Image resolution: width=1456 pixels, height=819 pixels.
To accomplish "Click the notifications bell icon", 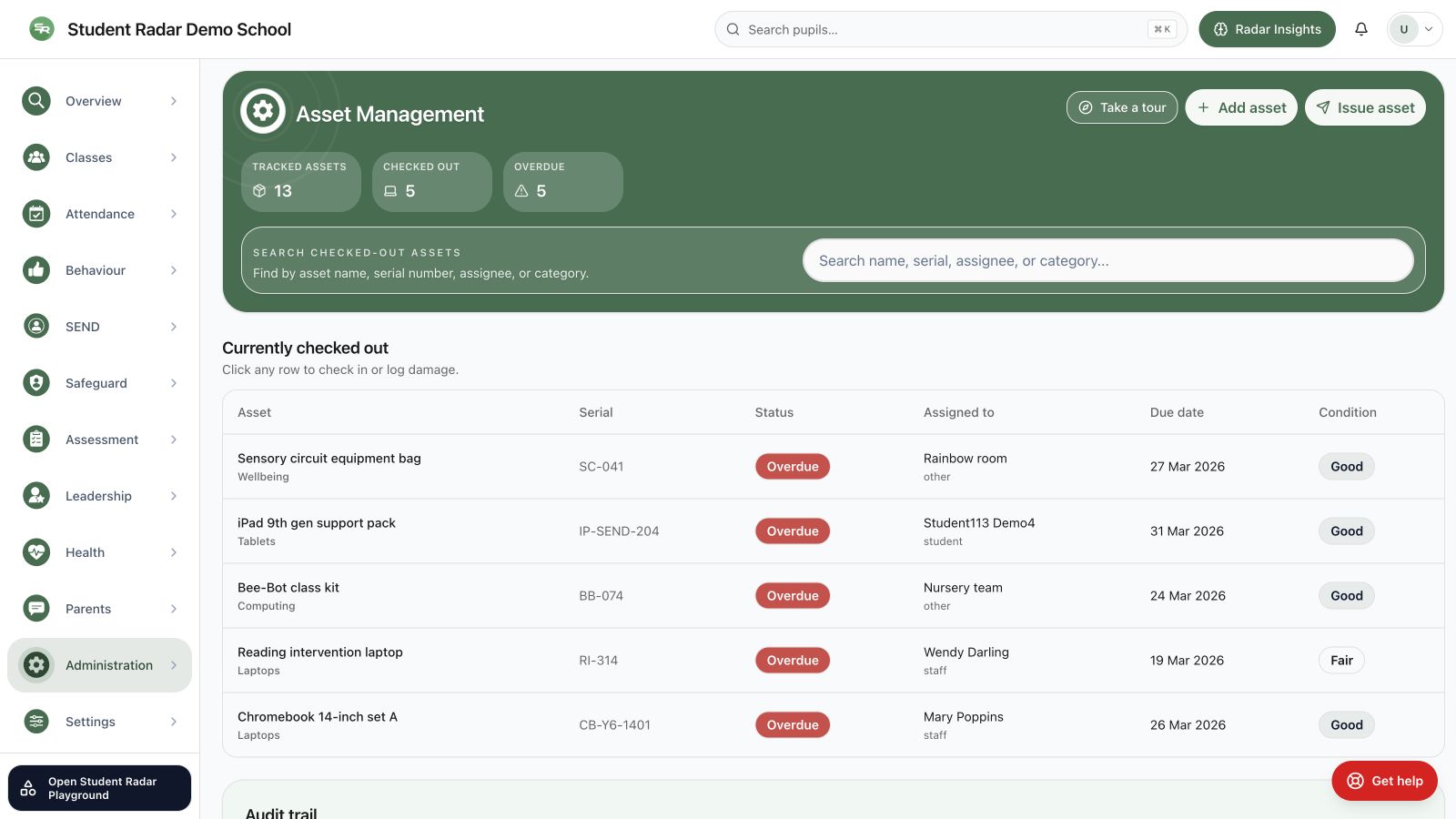I will point(1361,29).
